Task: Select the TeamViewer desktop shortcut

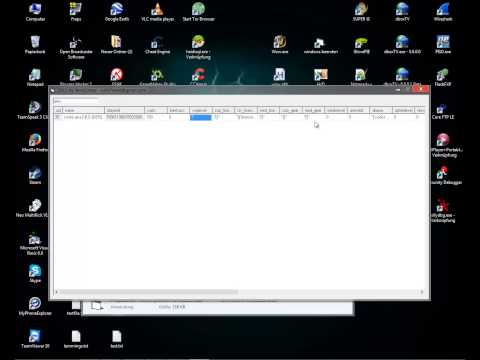Action: [35, 339]
